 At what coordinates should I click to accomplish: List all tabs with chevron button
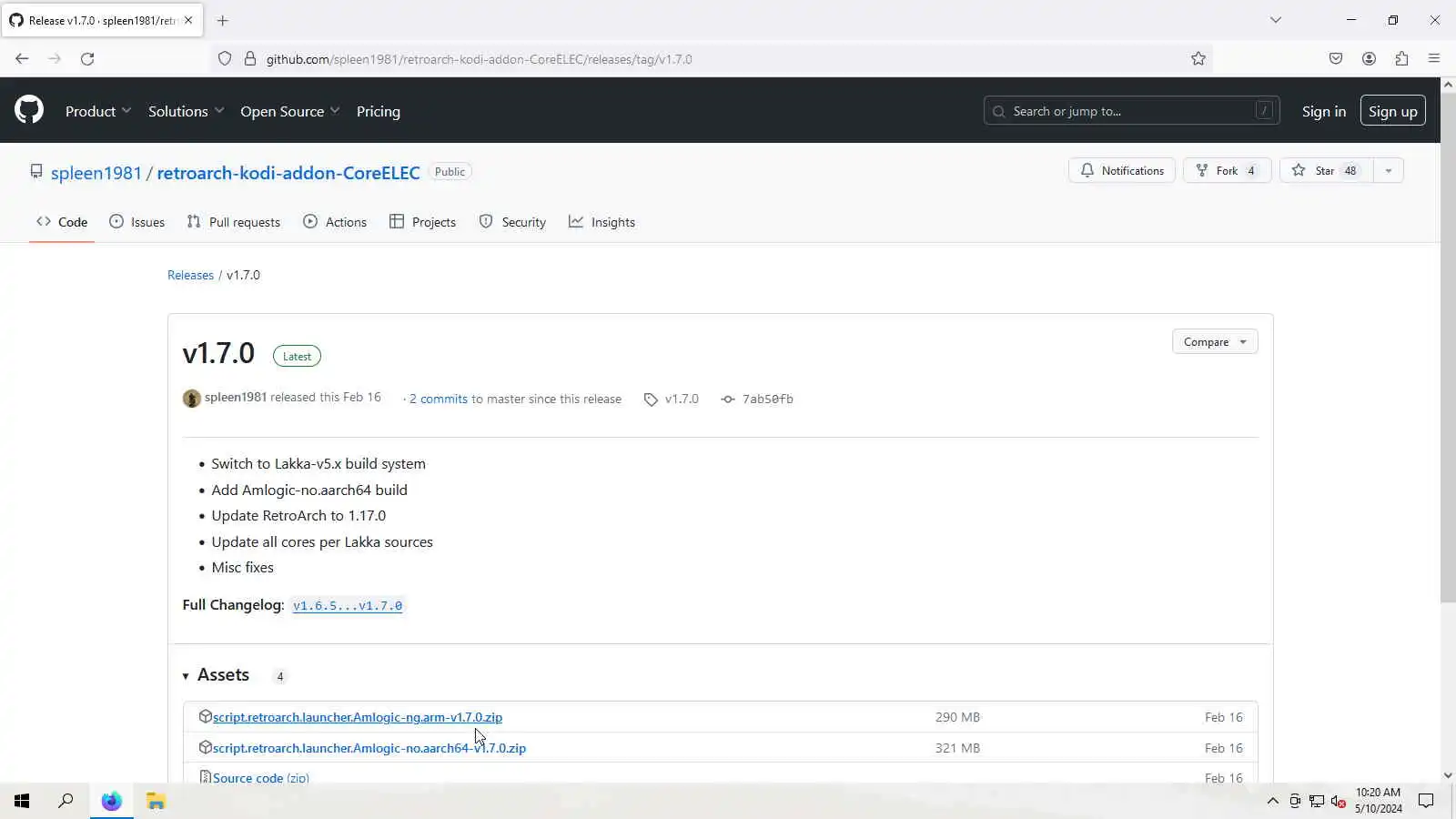coord(1276,20)
